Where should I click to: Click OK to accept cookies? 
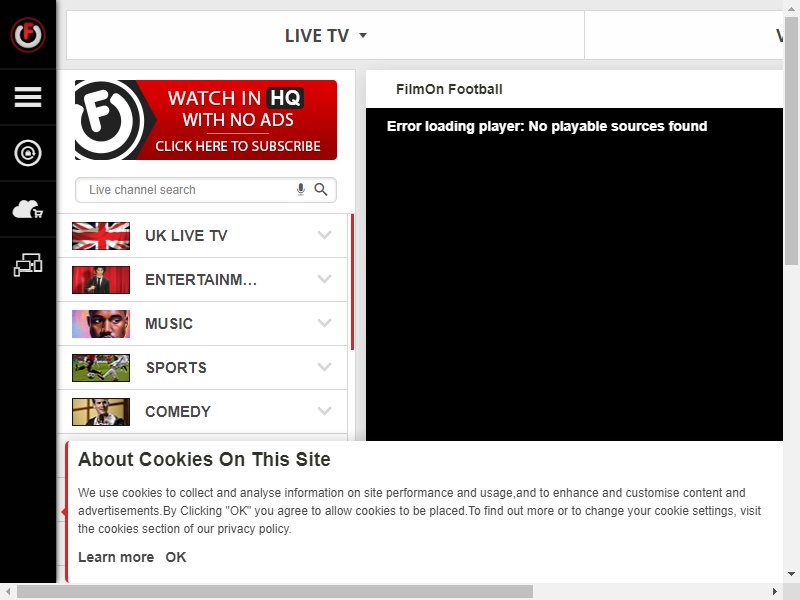176,557
